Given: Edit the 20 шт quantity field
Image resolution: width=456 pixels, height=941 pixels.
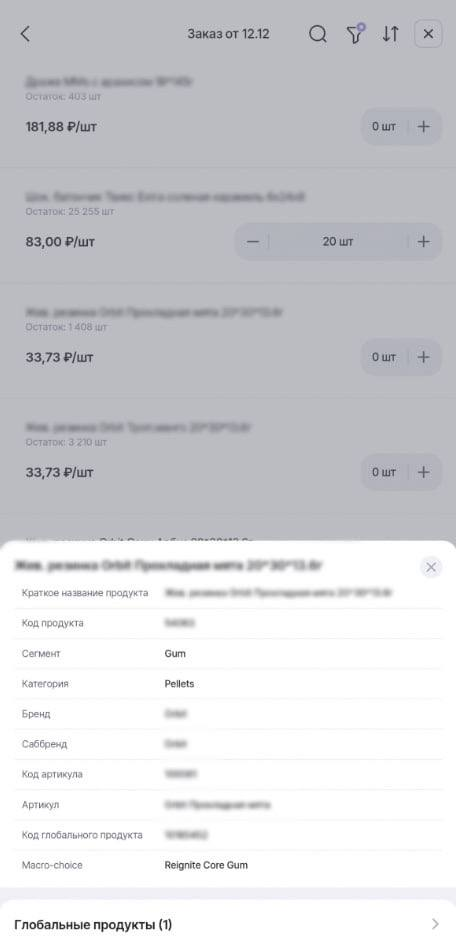Looking at the screenshot, I should click(338, 242).
